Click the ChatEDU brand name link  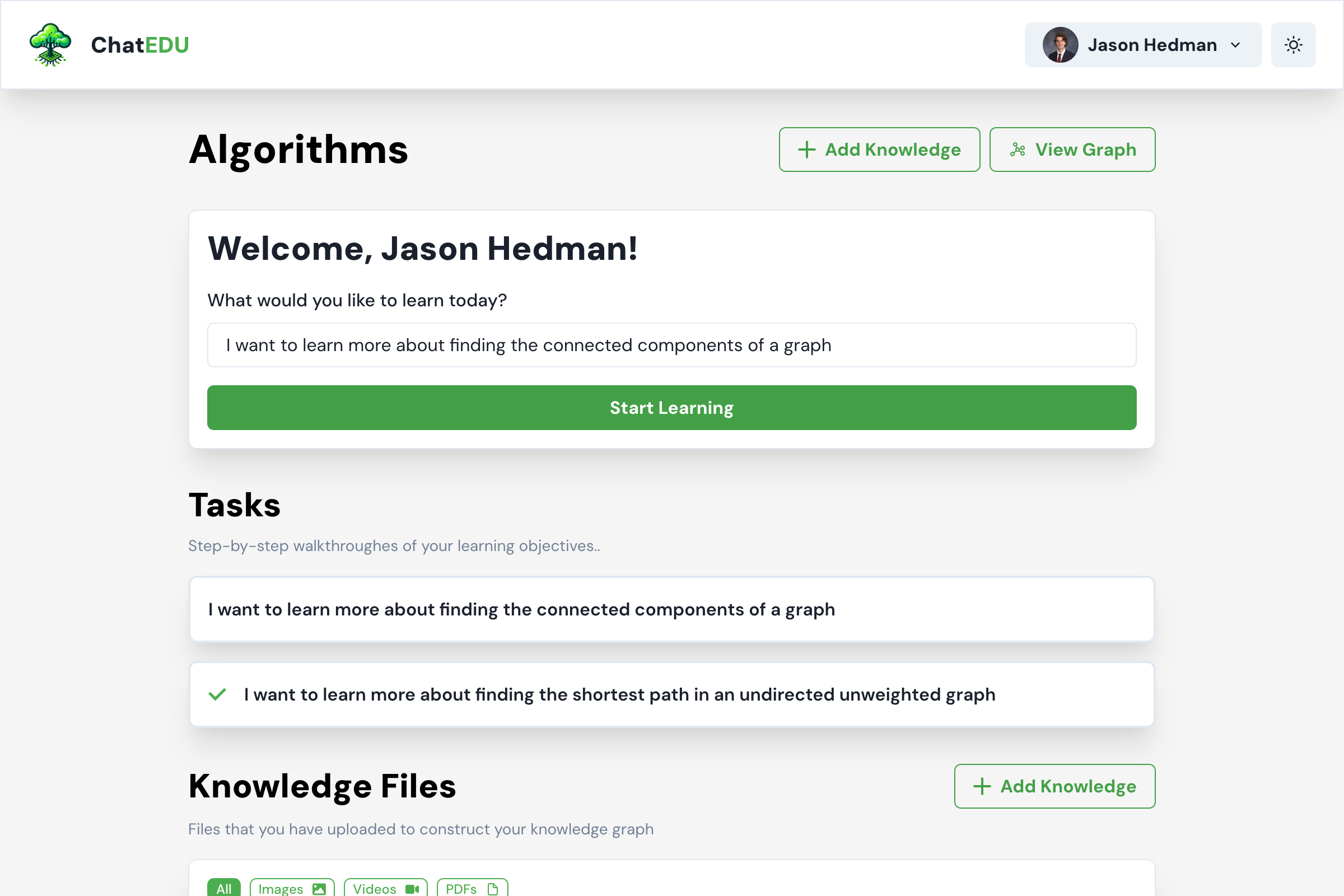point(140,45)
